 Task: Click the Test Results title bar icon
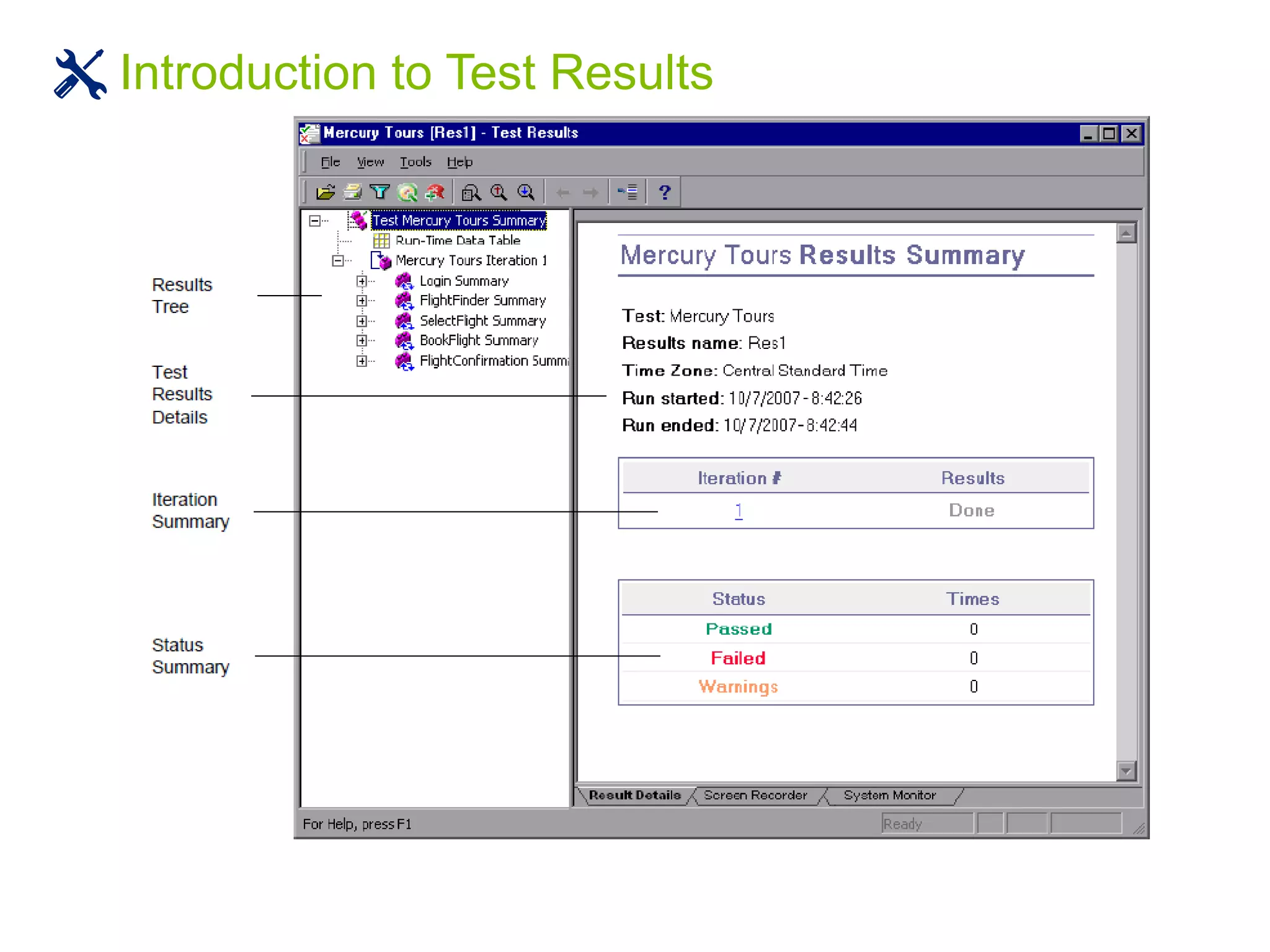[309, 133]
